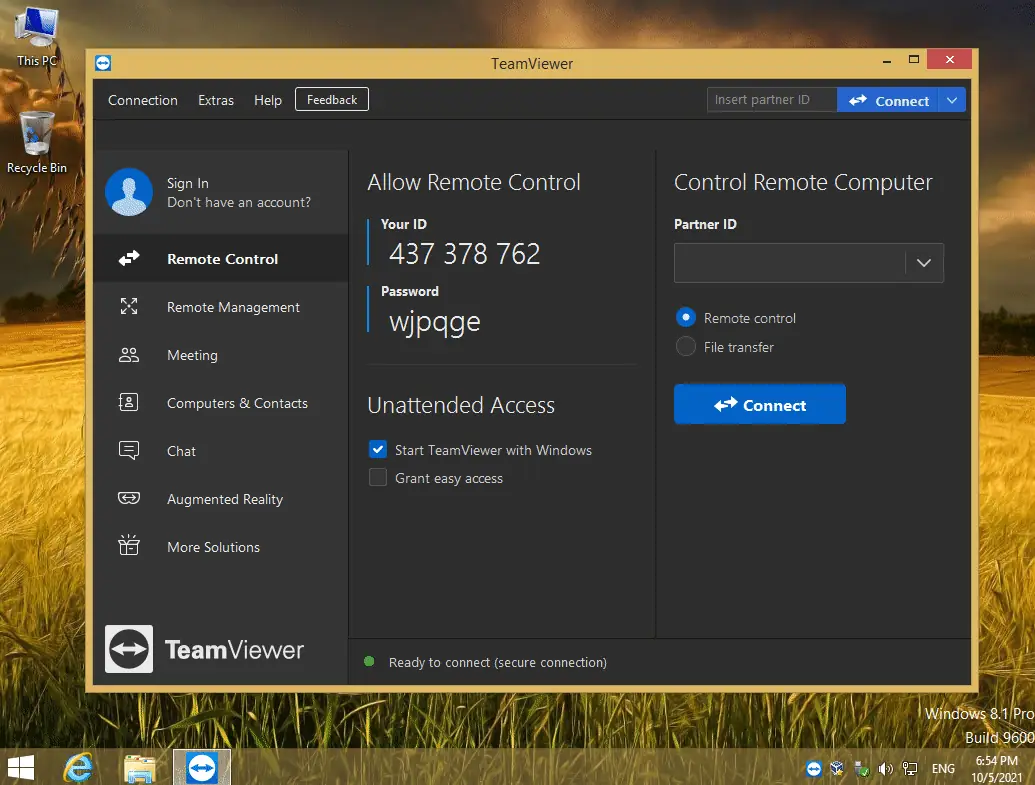Open TeamViewer from the system tray

[813, 768]
